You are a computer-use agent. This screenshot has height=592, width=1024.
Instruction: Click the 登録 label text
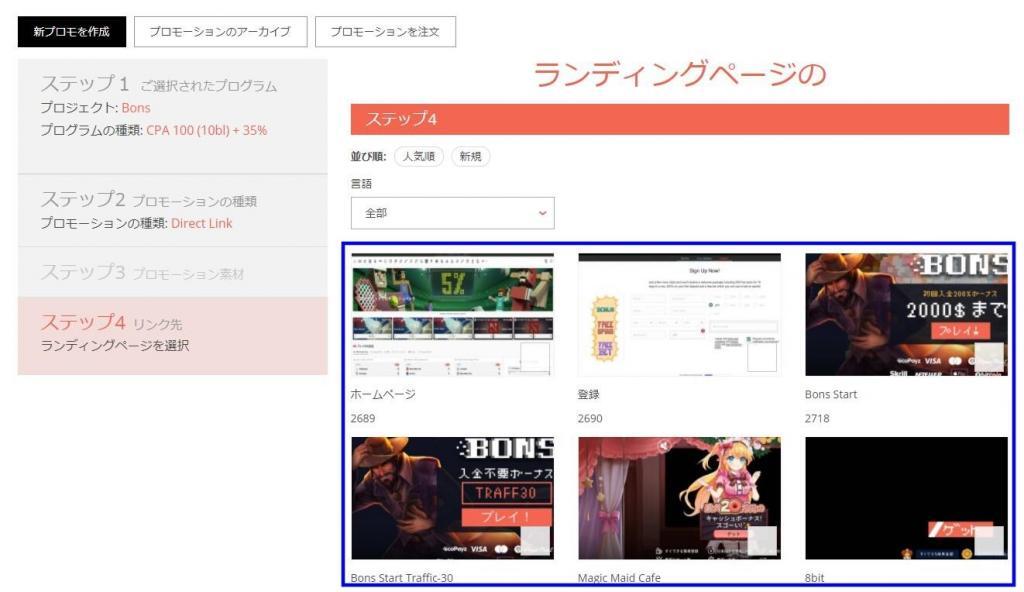(x=588, y=394)
